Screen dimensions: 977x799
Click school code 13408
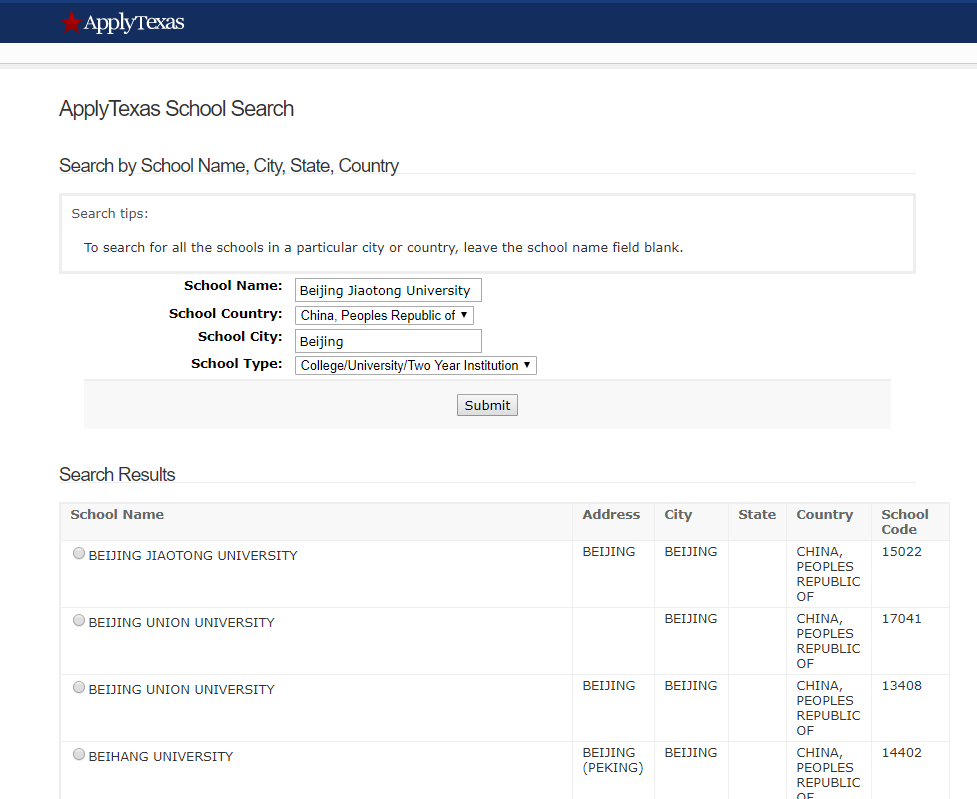click(x=902, y=686)
